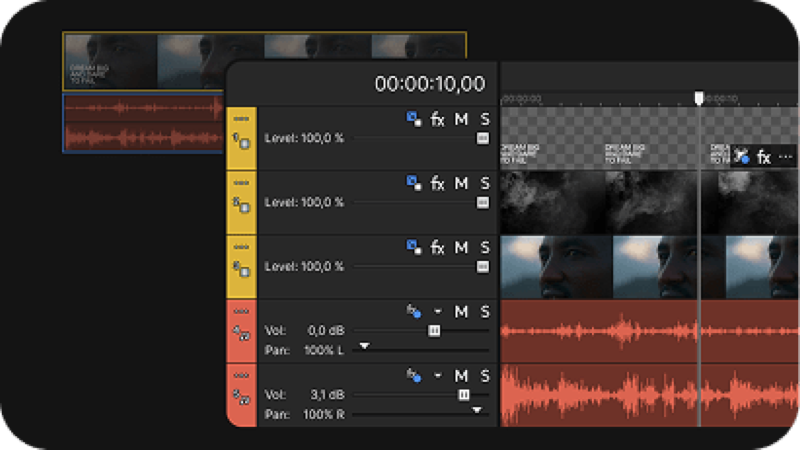This screenshot has width=800, height=450.
Task: Open track fx on third video track
Action: [x=437, y=247]
